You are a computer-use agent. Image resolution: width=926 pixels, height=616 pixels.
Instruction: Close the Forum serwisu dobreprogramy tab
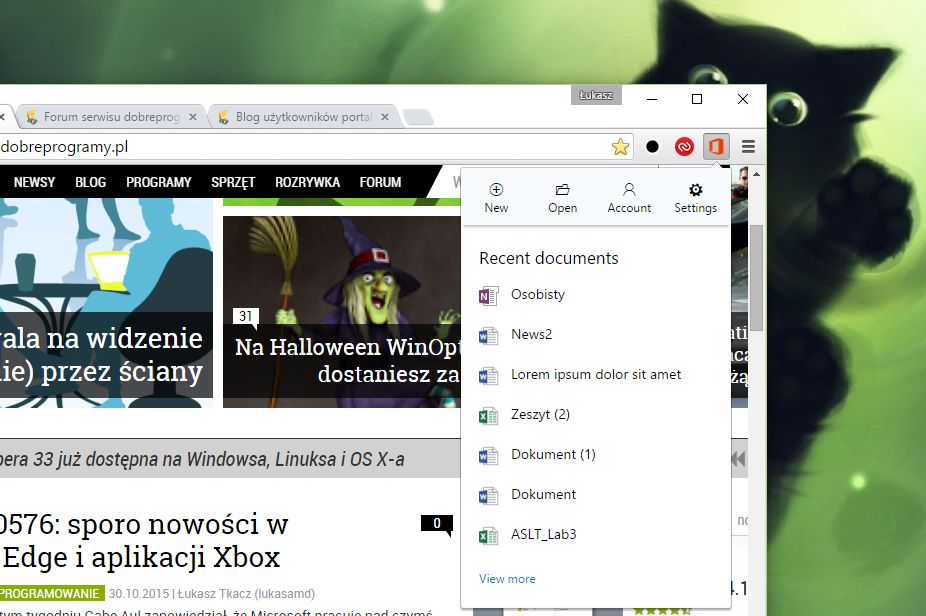click(x=193, y=117)
